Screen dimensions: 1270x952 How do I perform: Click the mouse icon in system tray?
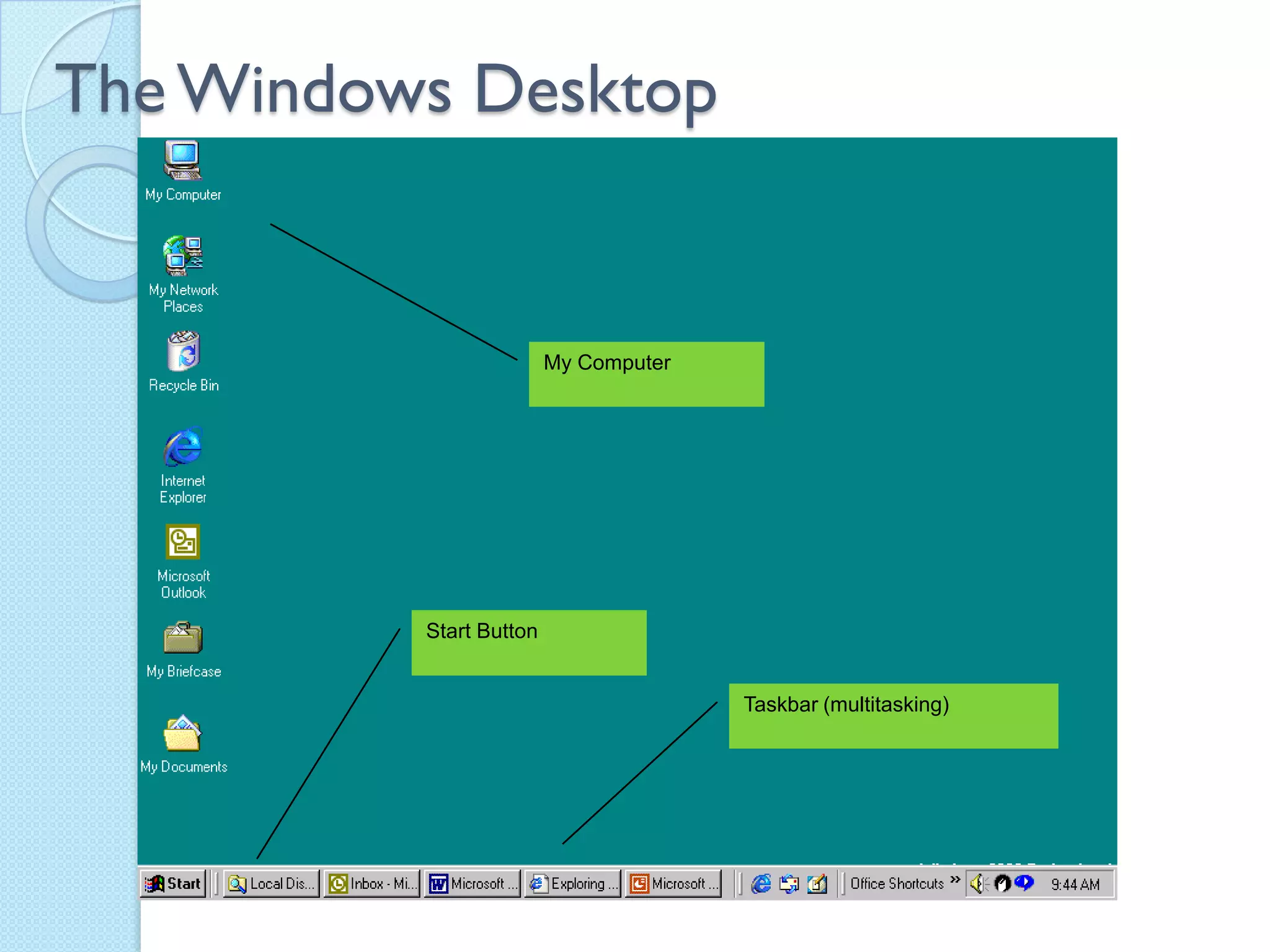1002,884
